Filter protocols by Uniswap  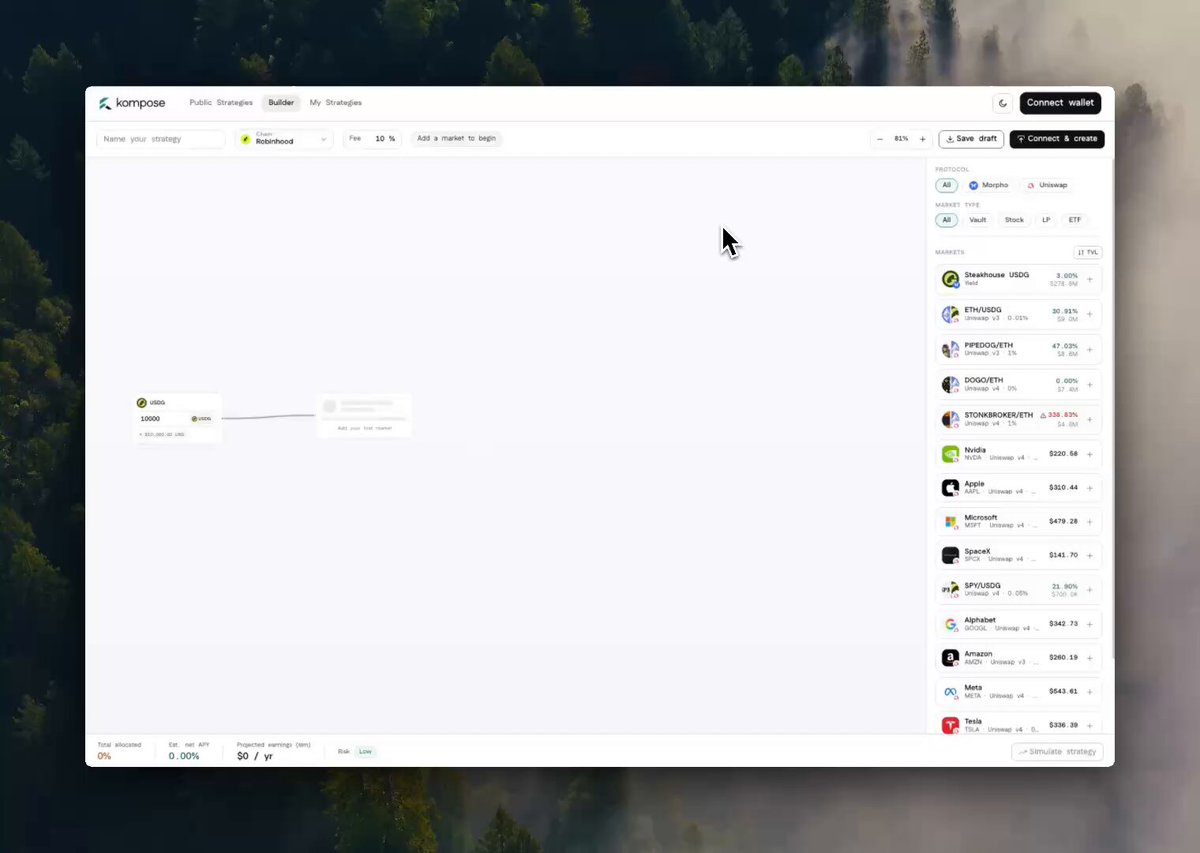(1047, 185)
